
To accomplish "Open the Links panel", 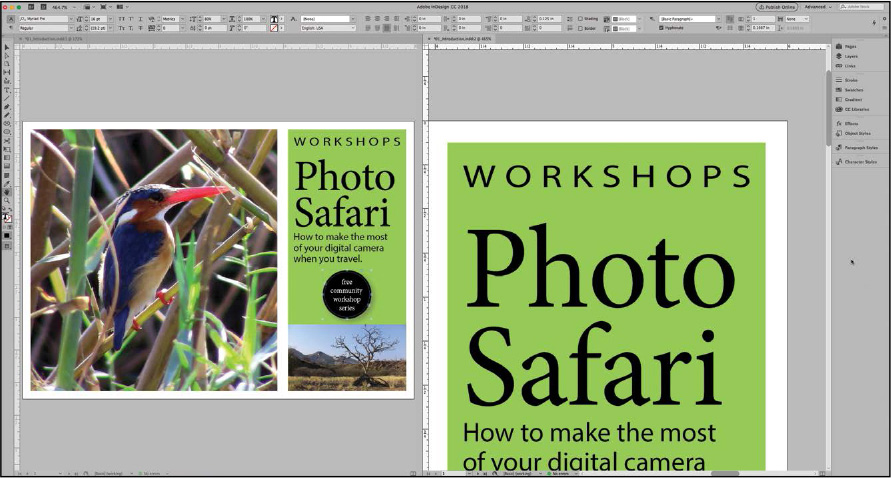I will point(846,66).
